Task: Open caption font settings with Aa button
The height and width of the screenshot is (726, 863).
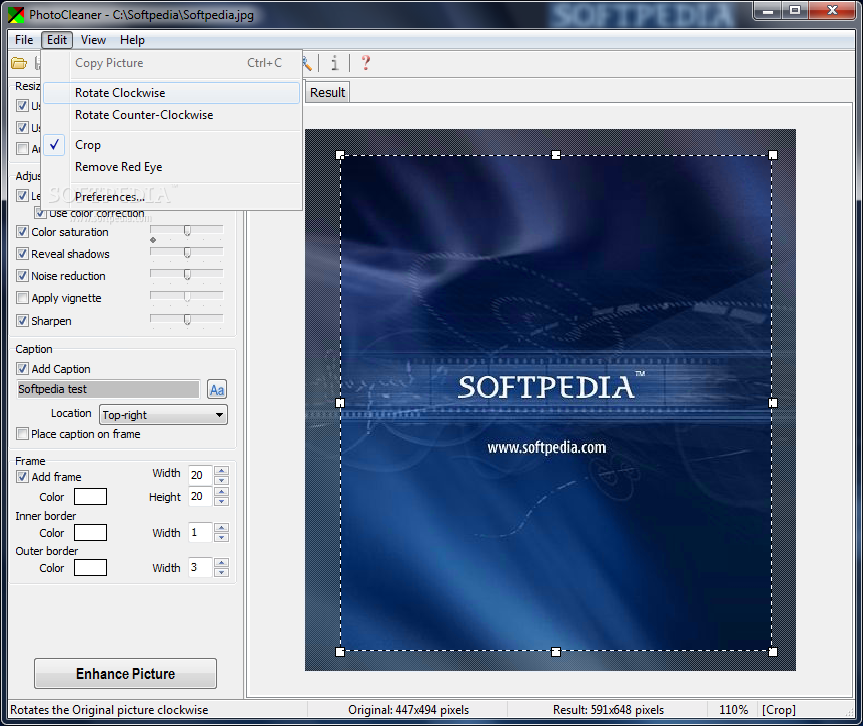Action: tap(217, 390)
